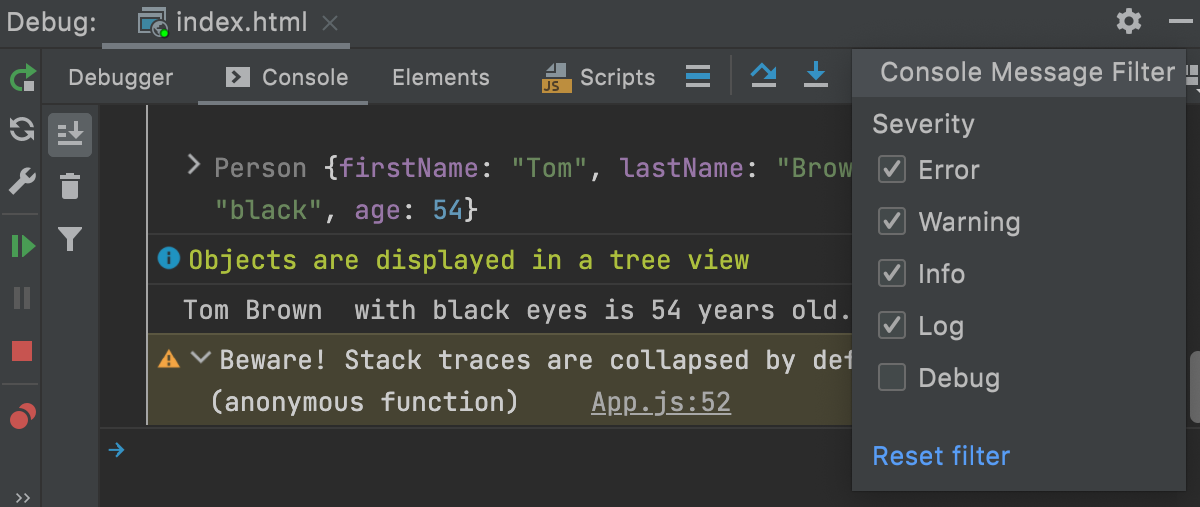The height and width of the screenshot is (507, 1200).
Task: Toggle scroll to end icon
Action: click(70, 133)
